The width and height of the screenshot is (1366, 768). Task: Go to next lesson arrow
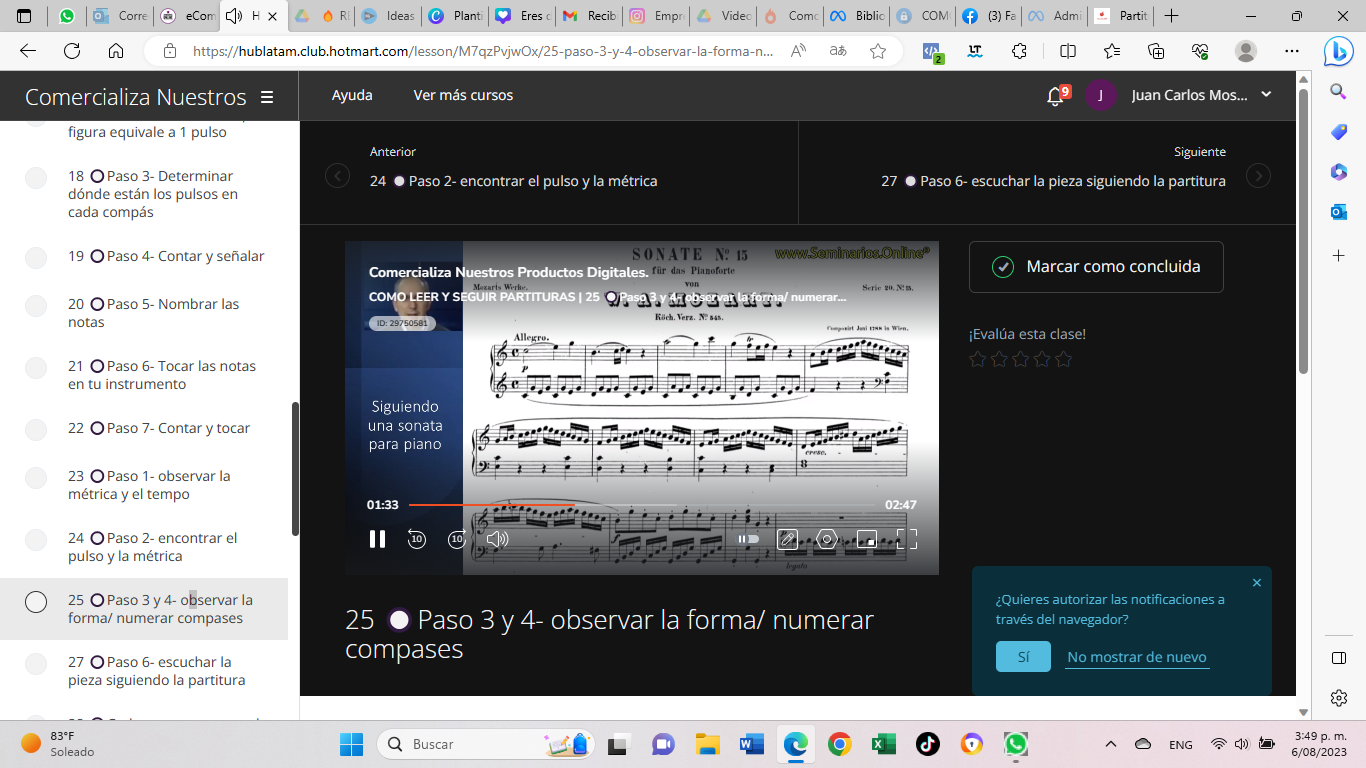pyautogui.click(x=1258, y=176)
